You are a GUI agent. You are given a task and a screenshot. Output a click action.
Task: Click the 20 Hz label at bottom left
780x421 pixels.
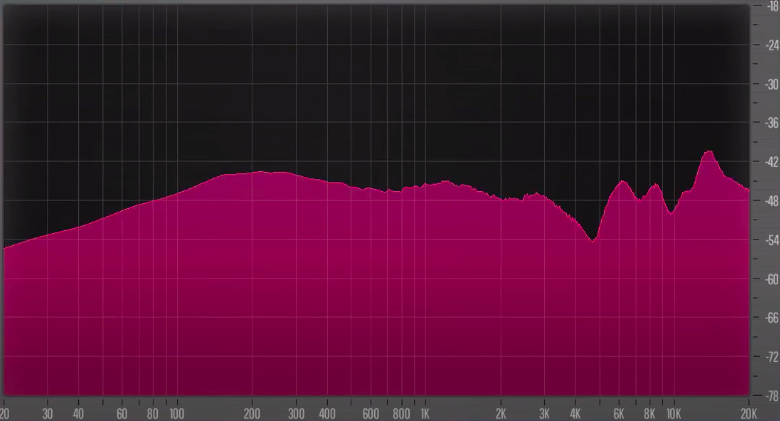(x=5, y=413)
